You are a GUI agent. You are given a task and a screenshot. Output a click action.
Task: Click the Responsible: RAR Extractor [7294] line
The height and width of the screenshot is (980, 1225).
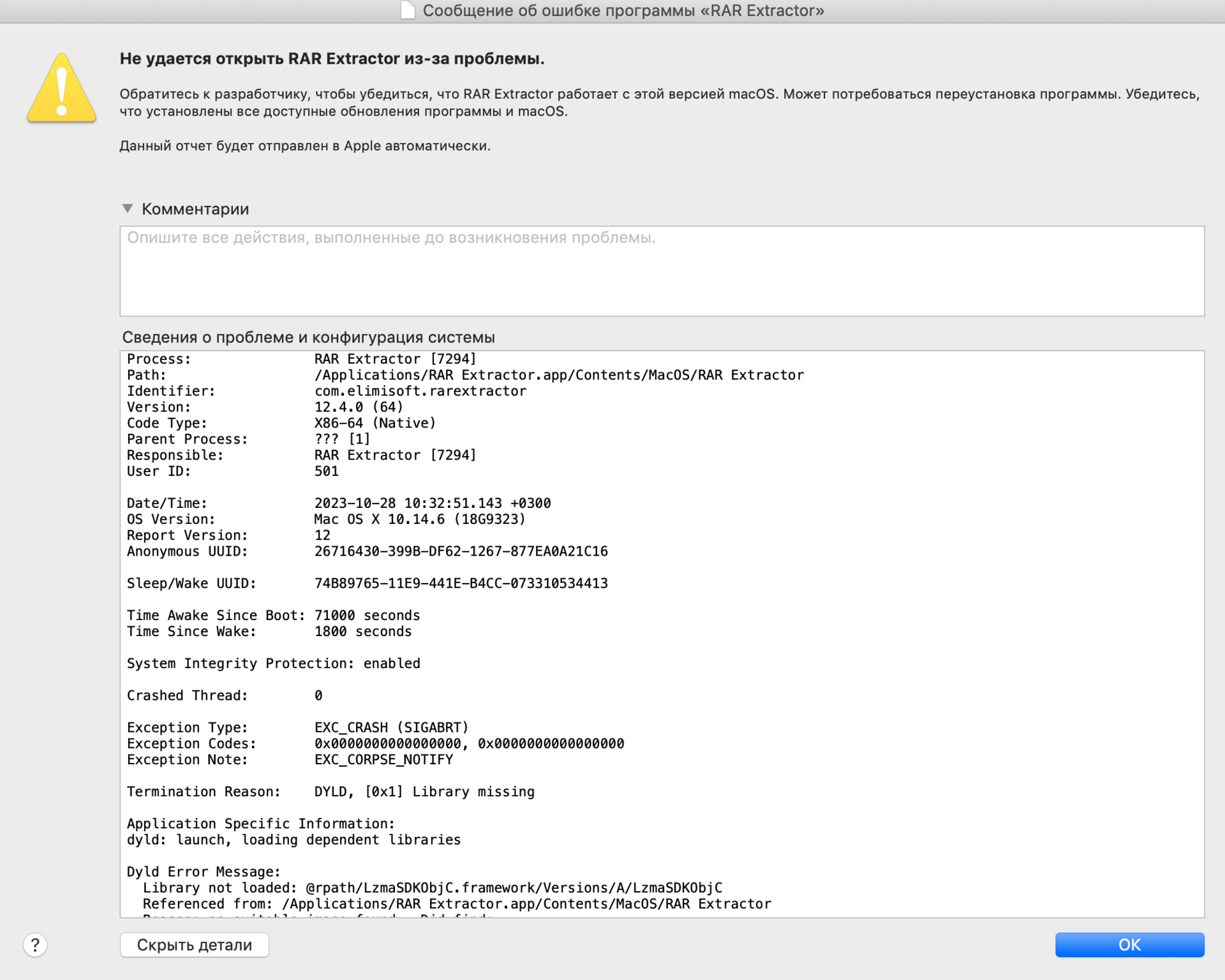[301, 455]
